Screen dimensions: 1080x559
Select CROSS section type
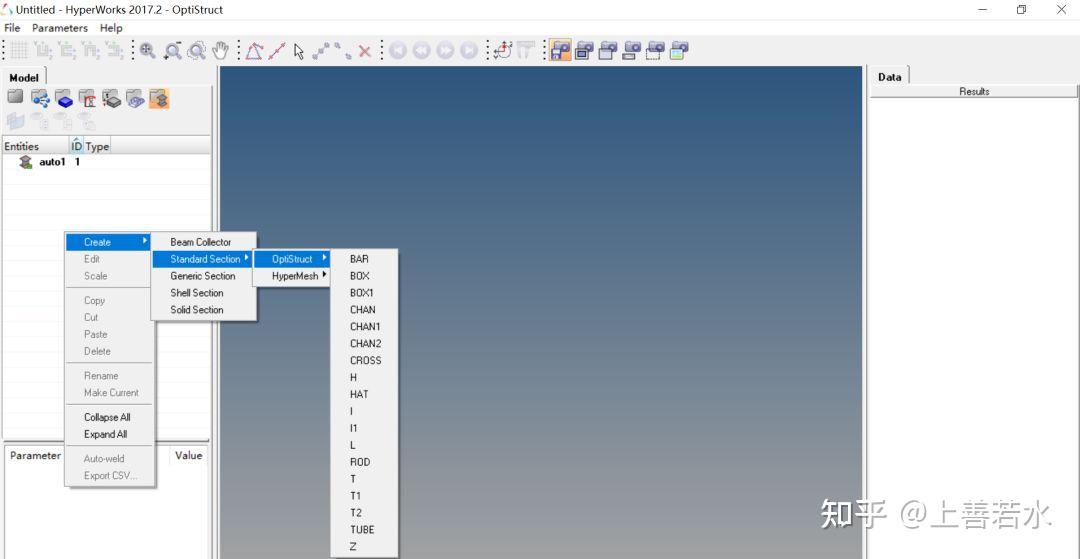(x=364, y=360)
